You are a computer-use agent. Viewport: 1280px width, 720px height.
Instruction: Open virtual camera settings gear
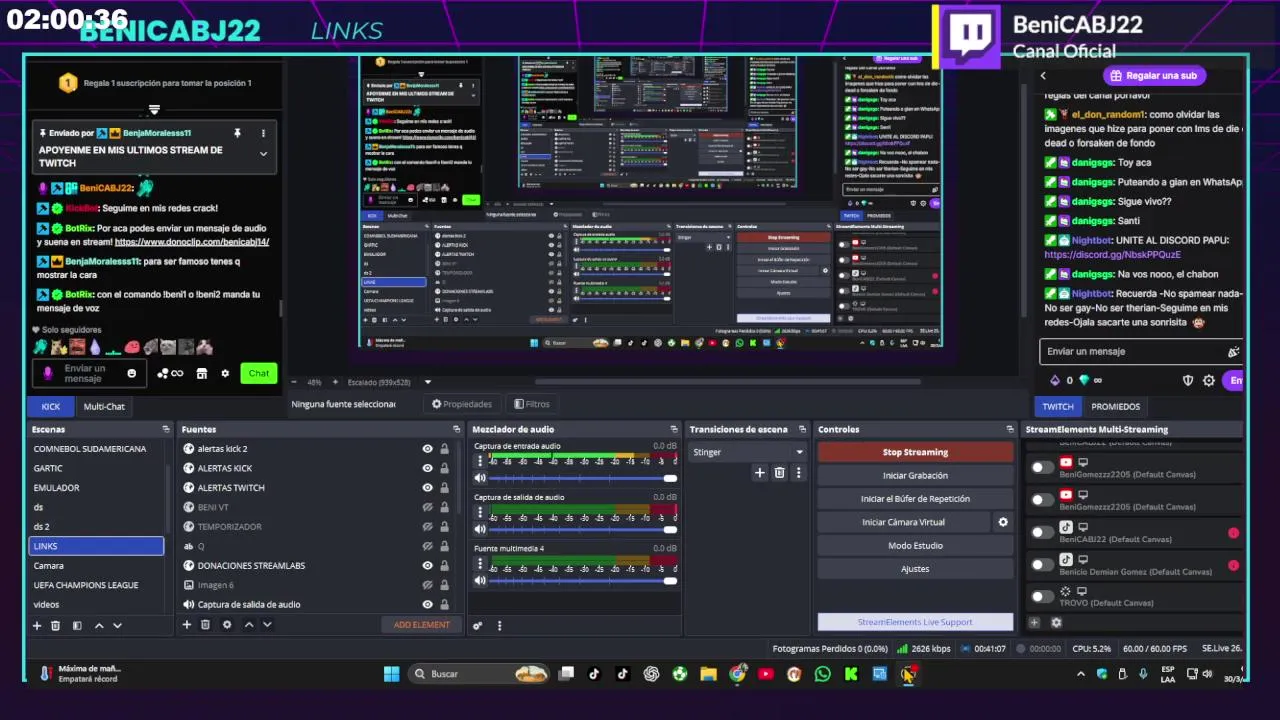tap(1003, 522)
